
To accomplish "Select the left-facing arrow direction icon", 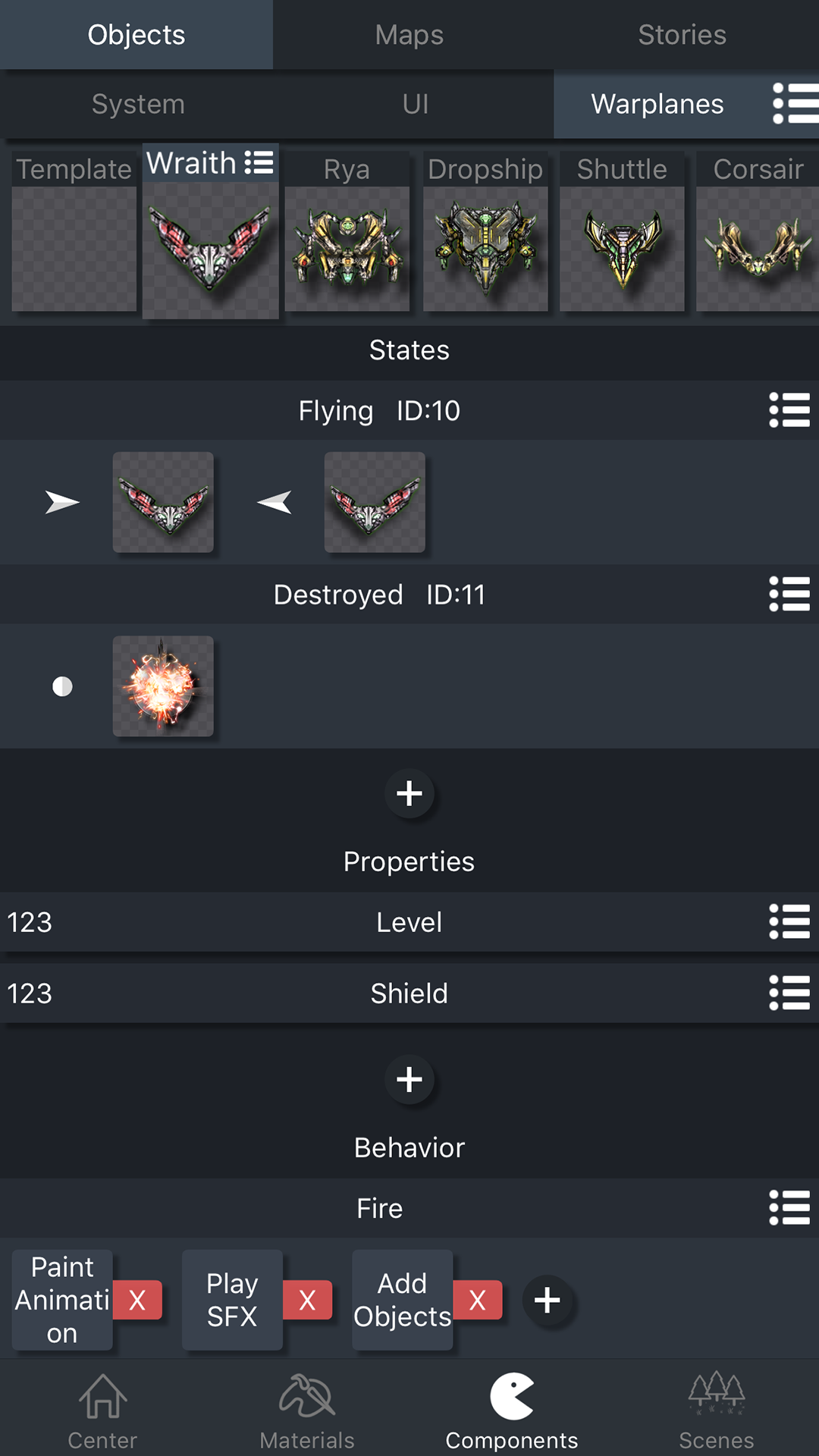I will 275,502.
